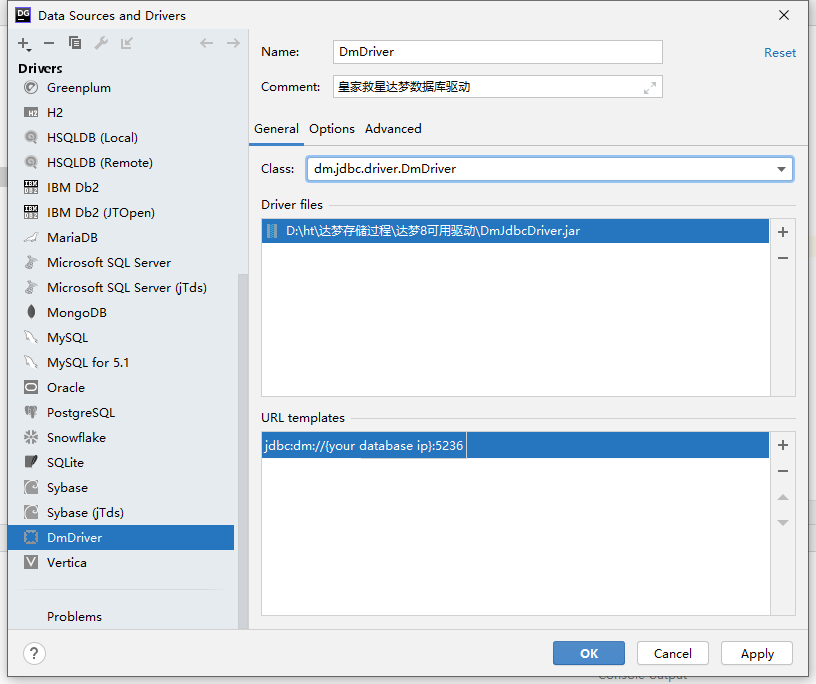This screenshot has width=816, height=684.
Task: Click the Add (+) data source toolbar icon
Action: 24,44
